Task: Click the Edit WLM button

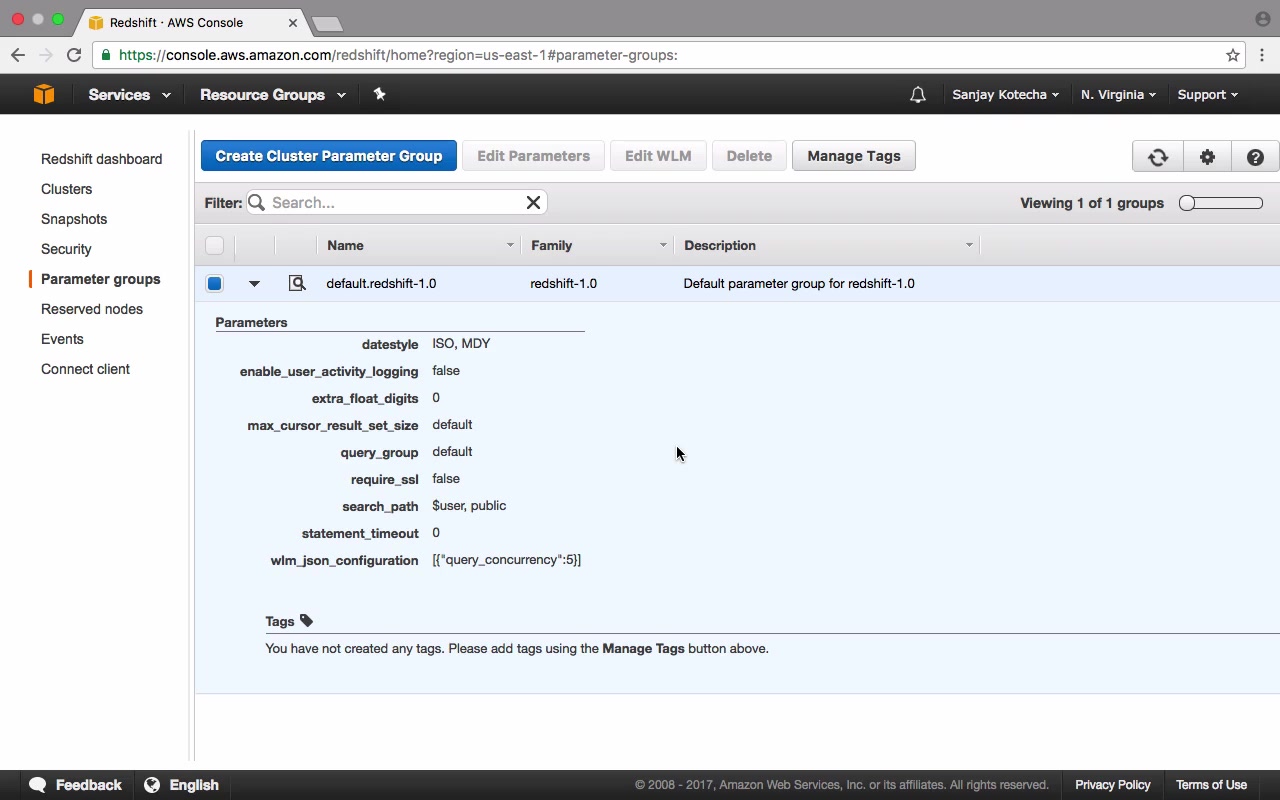Action: [x=658, y=156]
